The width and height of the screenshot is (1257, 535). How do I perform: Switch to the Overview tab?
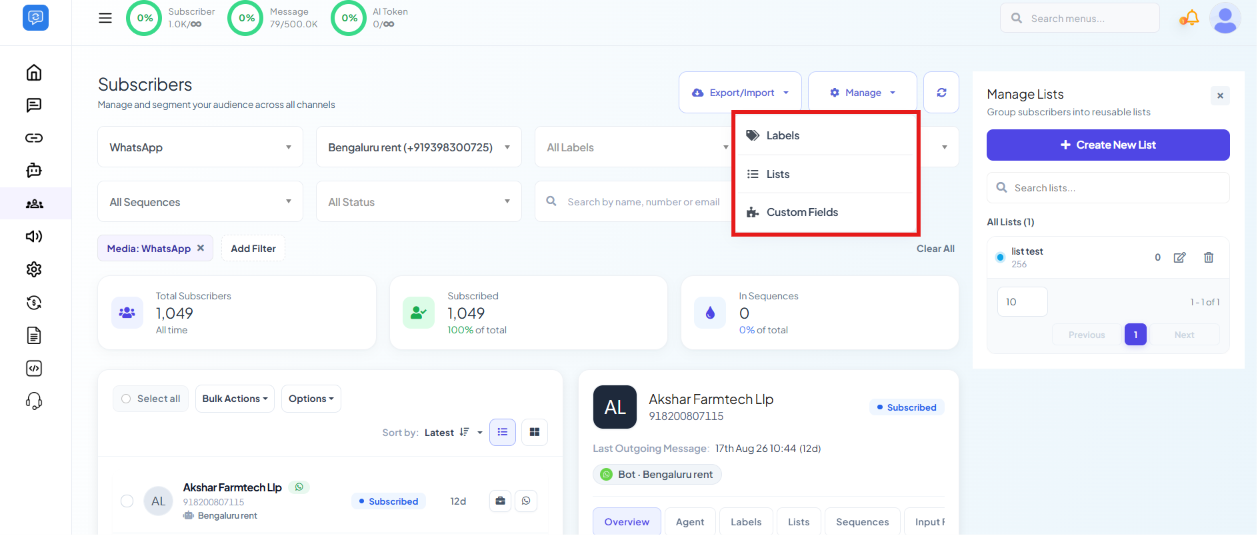pos(627,521)
